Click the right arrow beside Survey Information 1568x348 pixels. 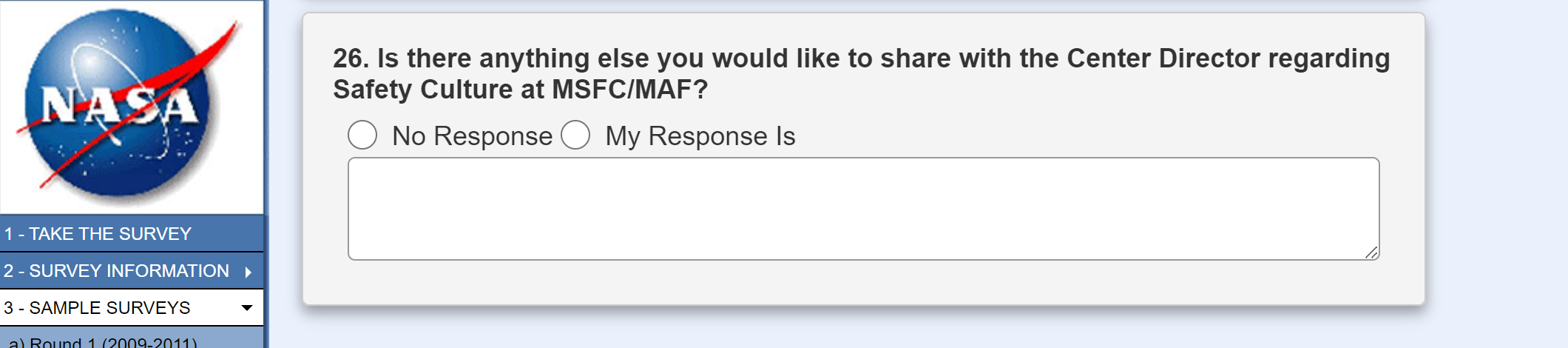coord(249,272)
